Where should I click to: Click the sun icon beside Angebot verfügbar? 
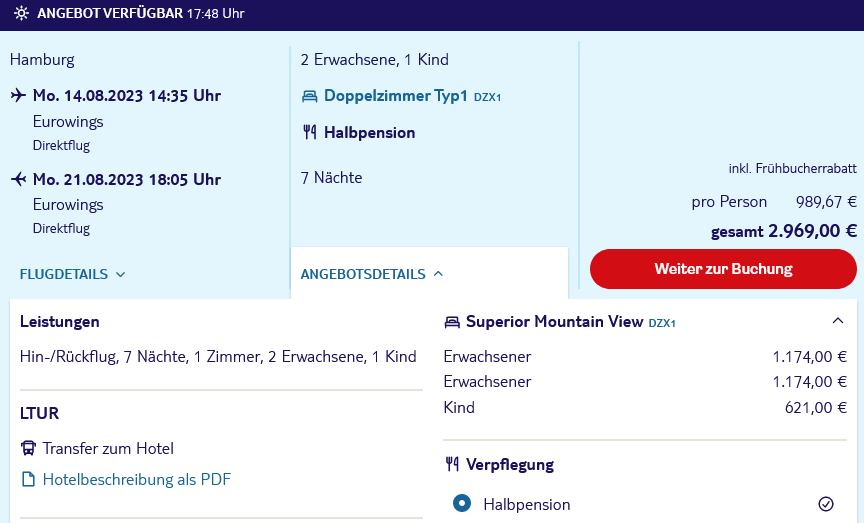tap(21, 13)
